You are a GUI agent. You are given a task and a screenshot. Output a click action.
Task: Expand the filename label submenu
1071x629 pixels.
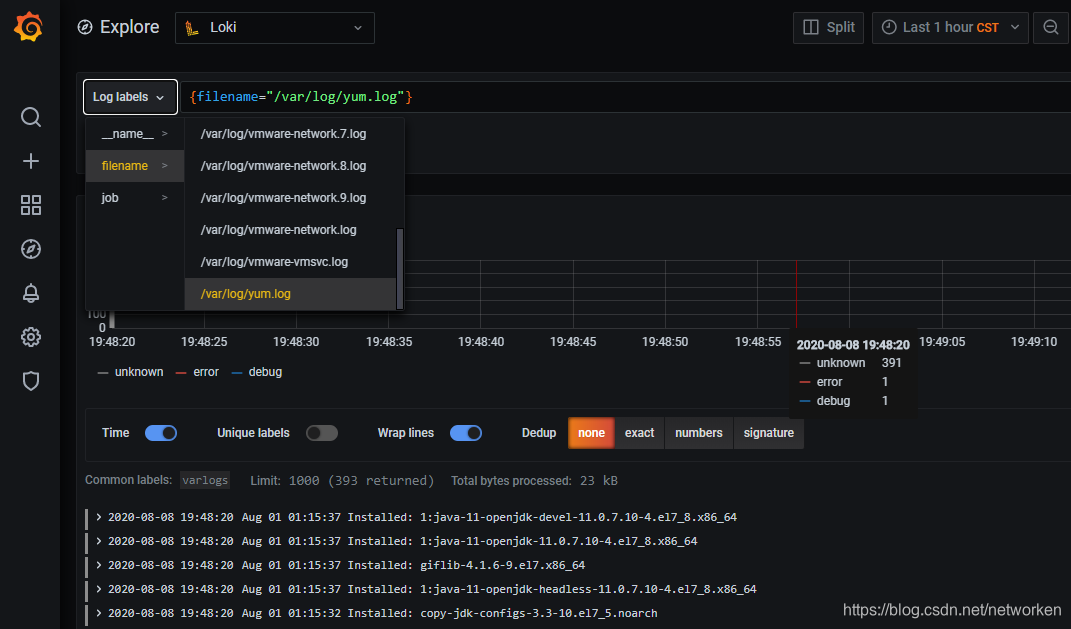pos(135,166)
